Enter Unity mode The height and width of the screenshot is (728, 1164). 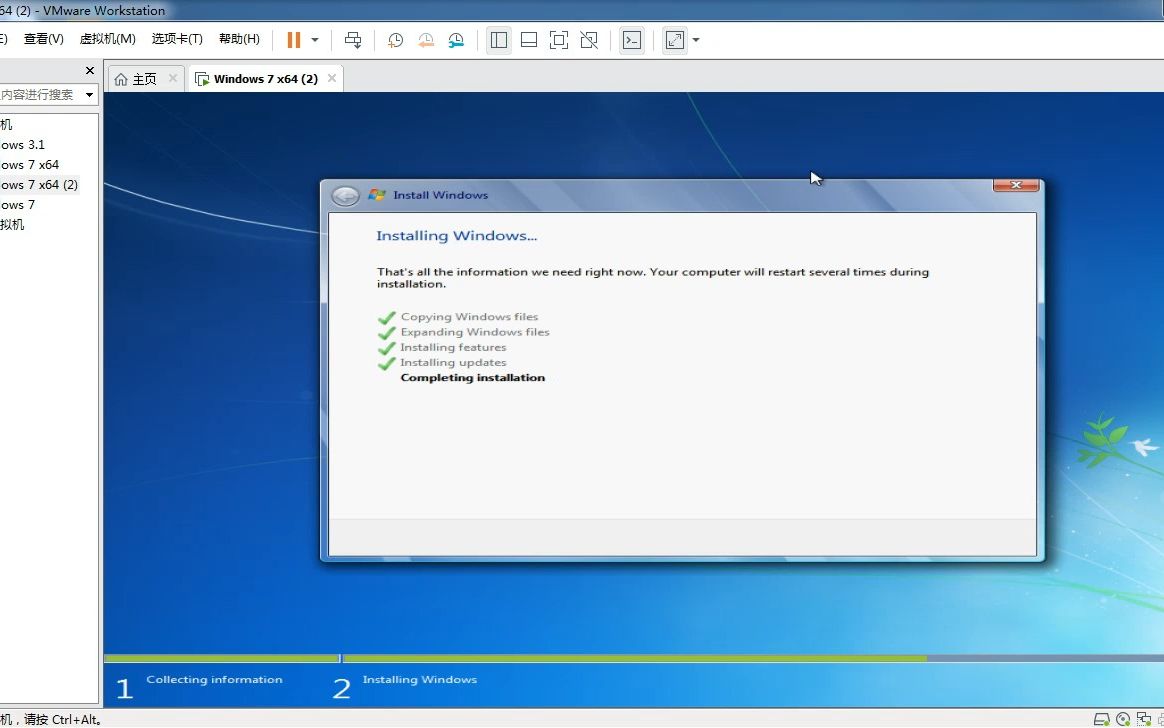click(x=589, y=40)
